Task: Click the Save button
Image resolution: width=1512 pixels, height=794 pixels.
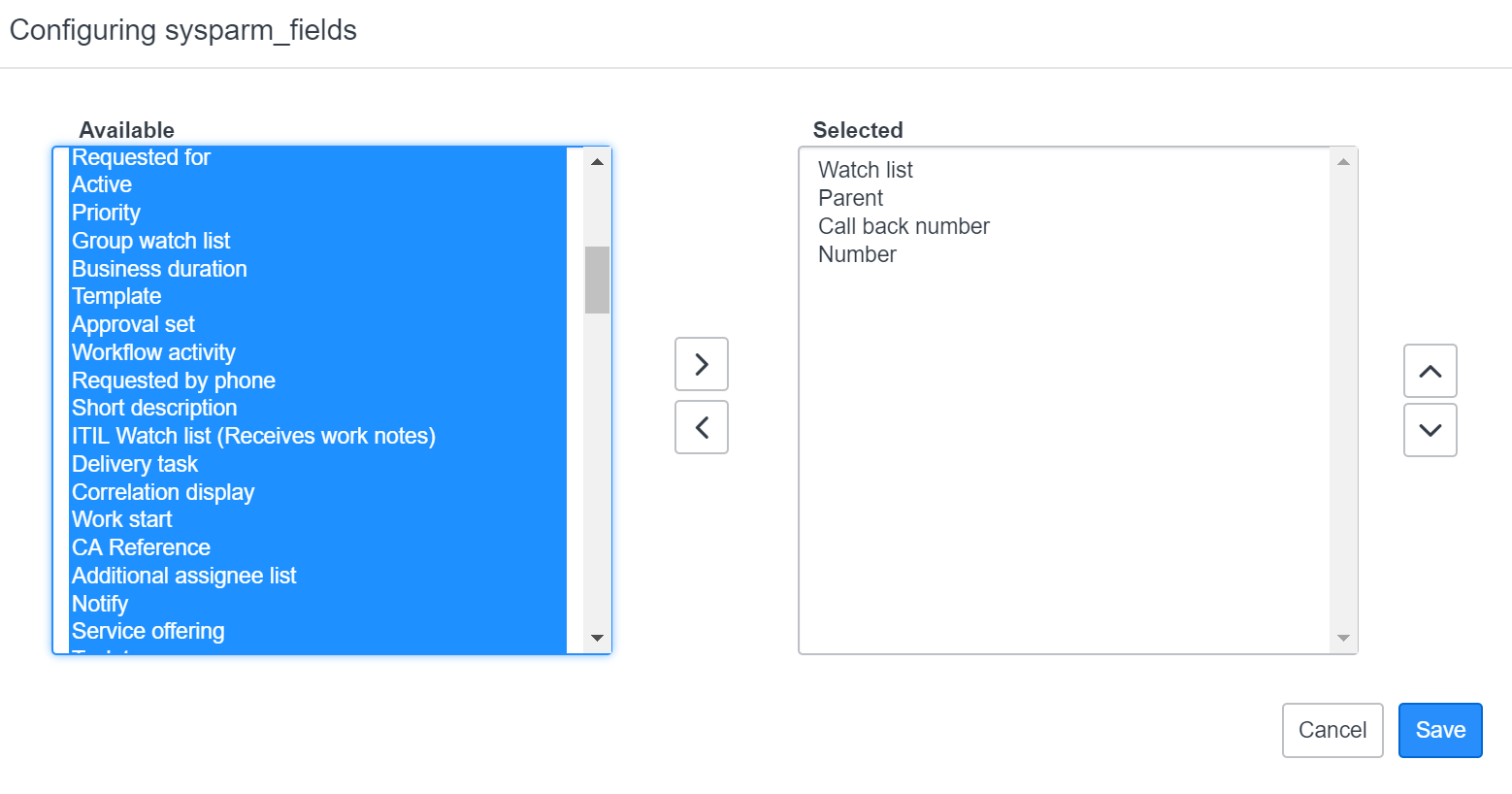Action: 1440,730
